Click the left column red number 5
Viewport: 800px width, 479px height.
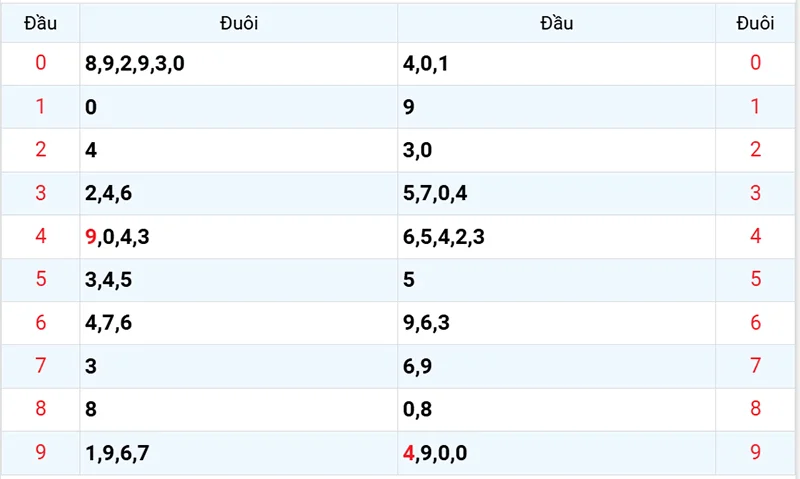click(41, 279)
